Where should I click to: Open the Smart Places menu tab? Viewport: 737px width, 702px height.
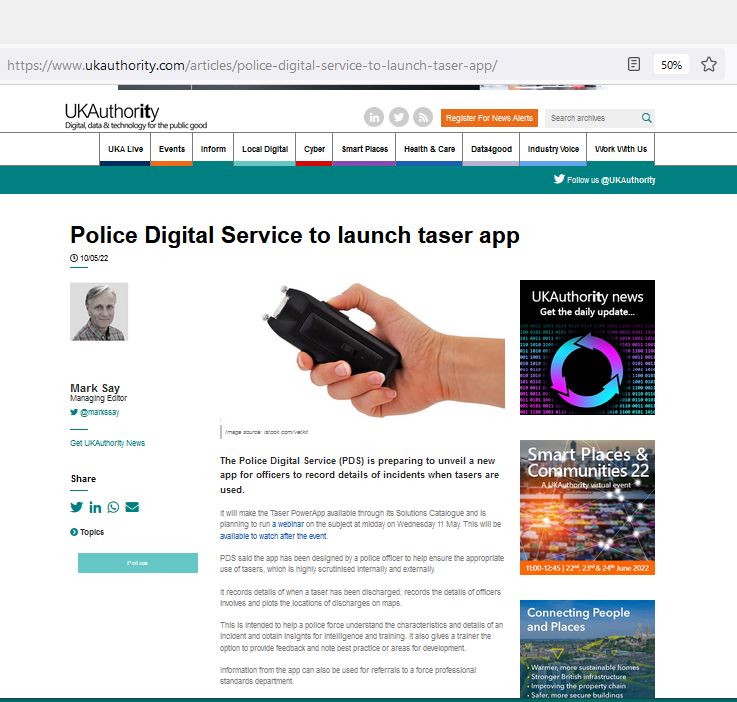point(364,149)
